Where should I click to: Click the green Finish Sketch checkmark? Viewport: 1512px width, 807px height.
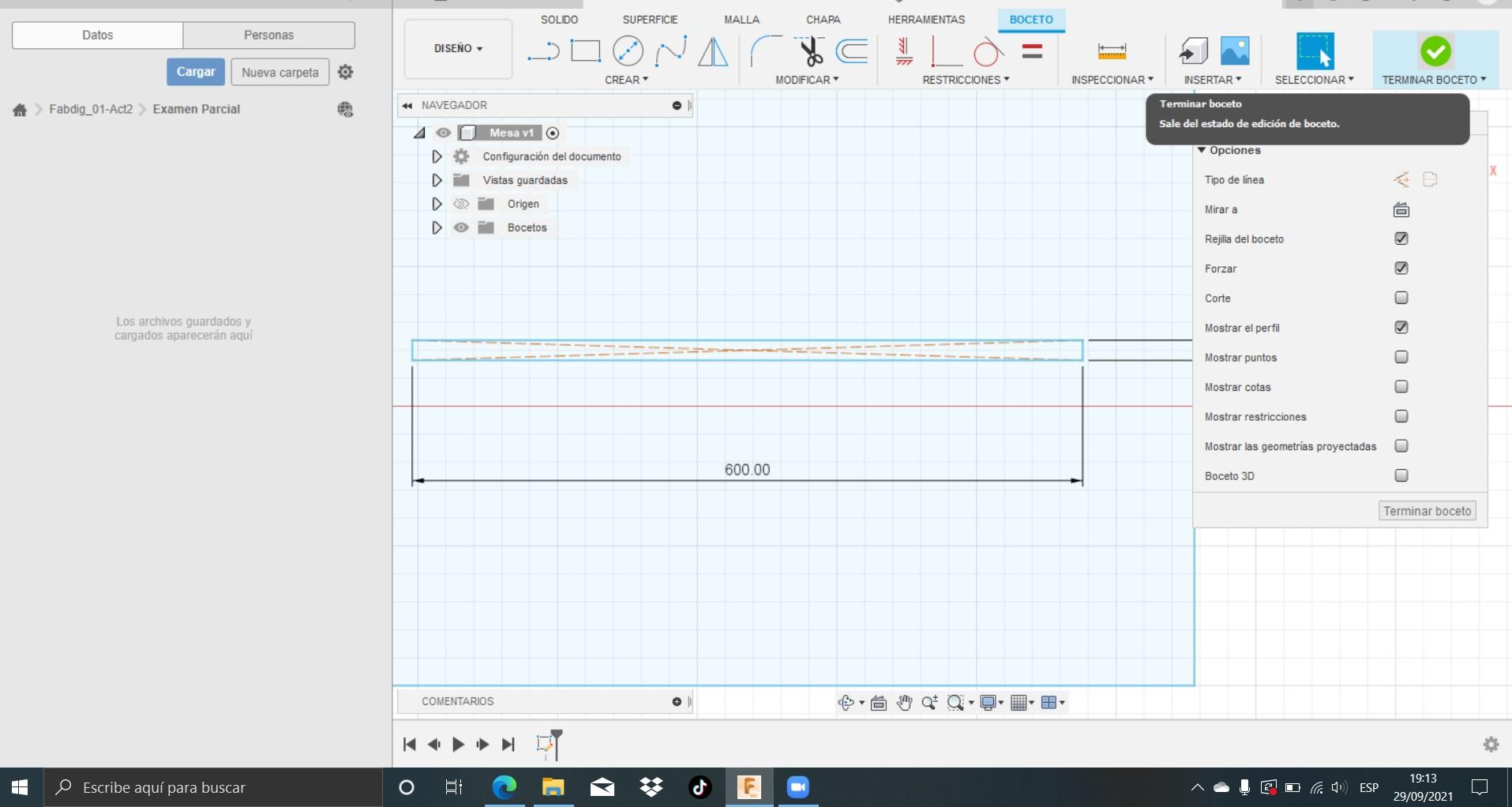1435,51
